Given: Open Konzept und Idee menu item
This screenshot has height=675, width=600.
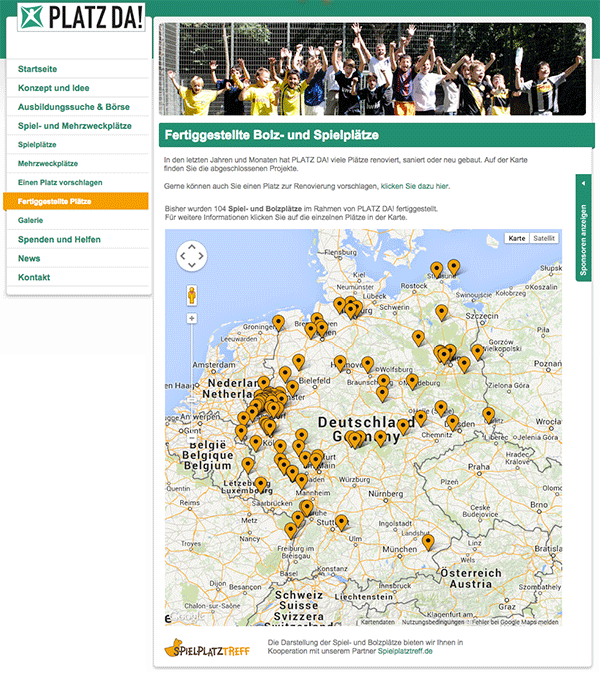Looking at the screenshot, I should (x=53, y=88).
